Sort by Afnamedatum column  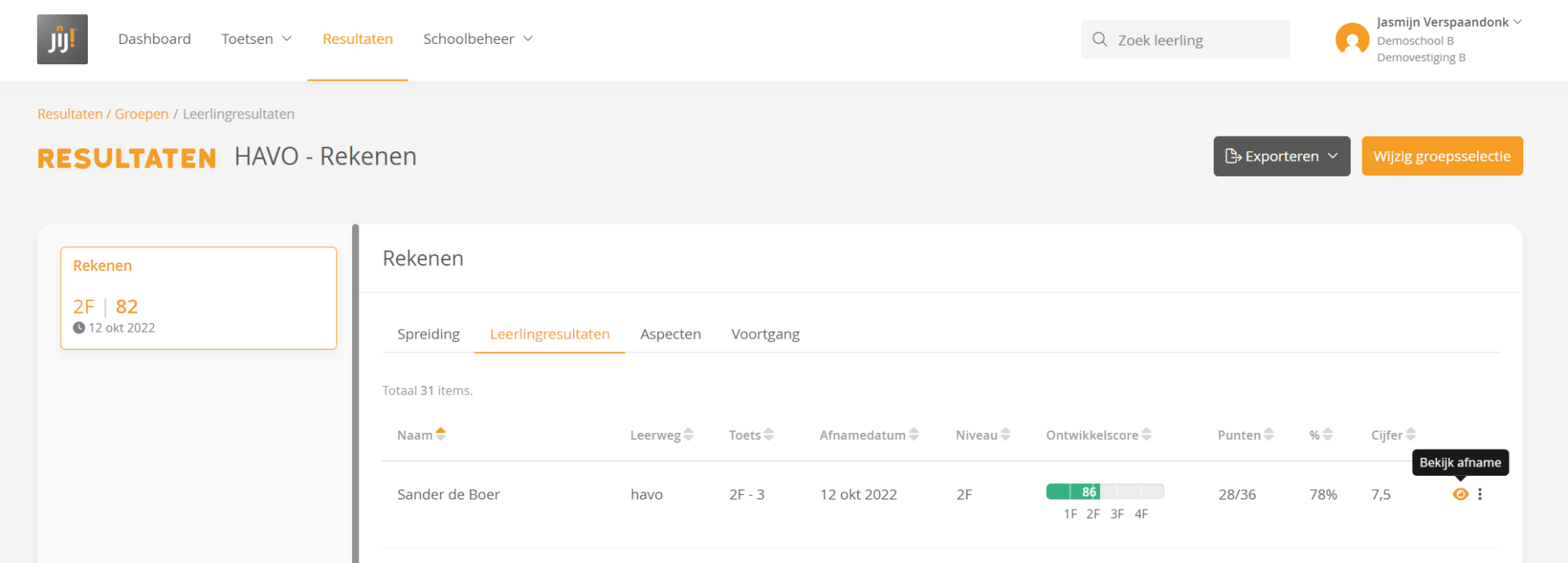tap(869, 434)
